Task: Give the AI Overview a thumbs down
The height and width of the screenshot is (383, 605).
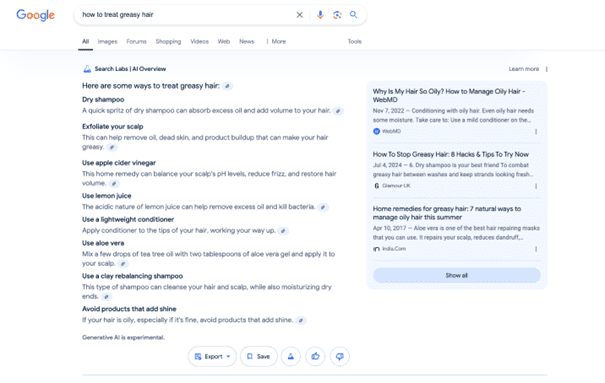Action: point(340,356)
